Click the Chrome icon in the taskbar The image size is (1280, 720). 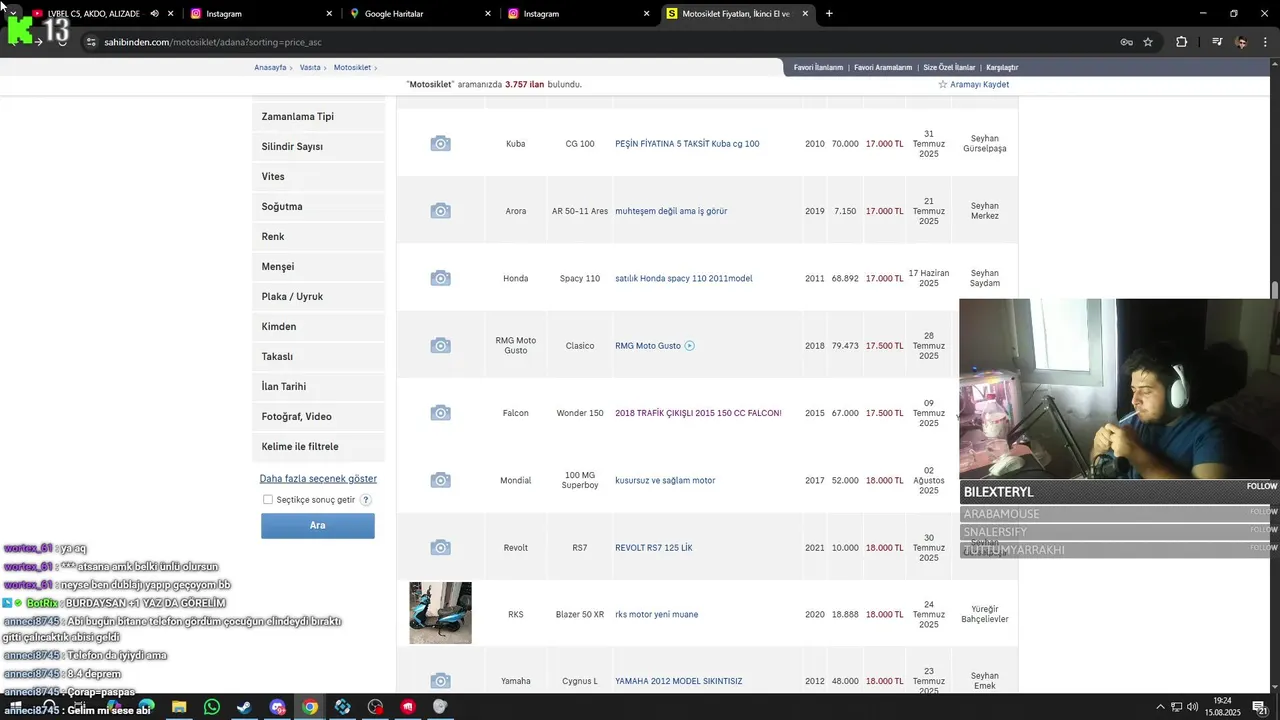tap(310, 707)
